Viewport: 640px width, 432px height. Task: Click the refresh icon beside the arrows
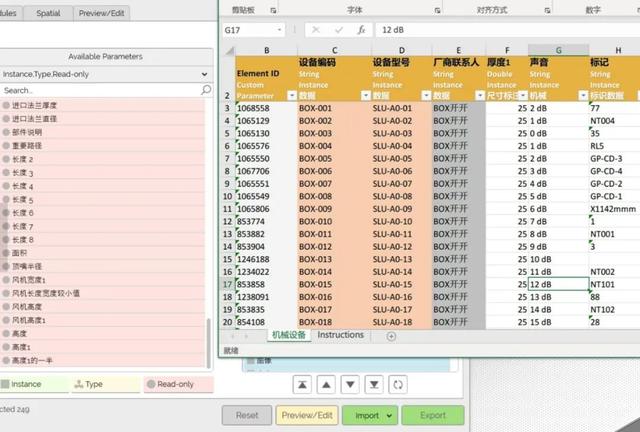coord(398,384)
